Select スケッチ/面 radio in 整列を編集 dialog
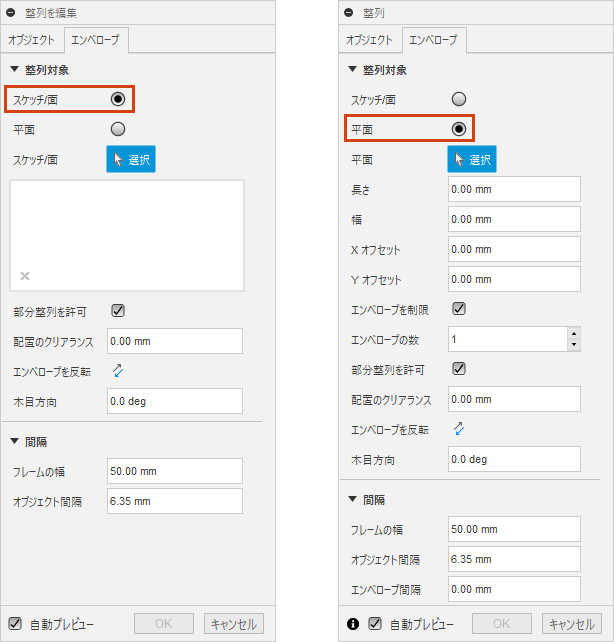The height and width of the screenshot is (642, 614). pyautogui.click(x=118, y=99)
